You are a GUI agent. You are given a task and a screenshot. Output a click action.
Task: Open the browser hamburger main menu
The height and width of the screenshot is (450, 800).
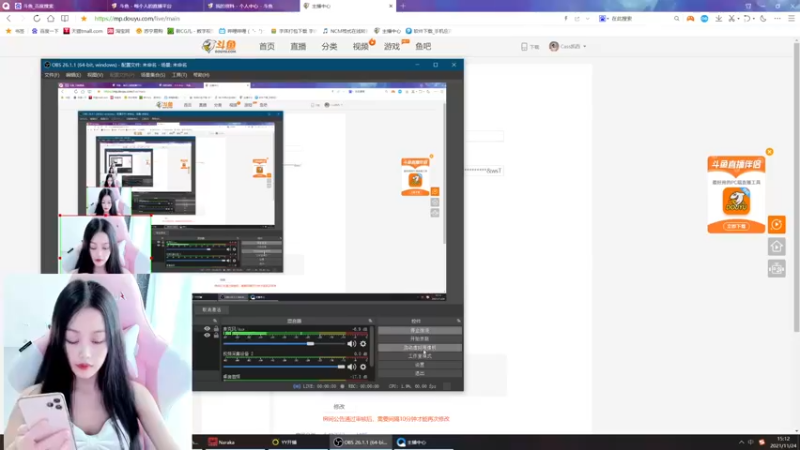[x=791, y=18]
